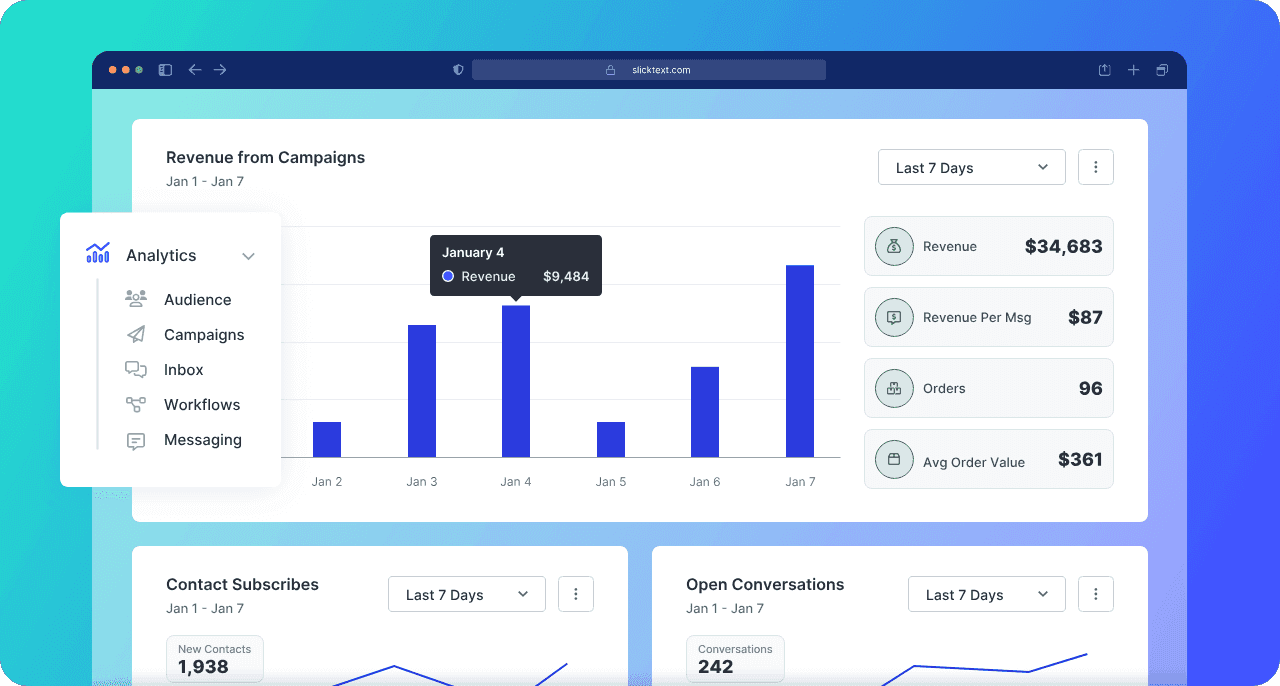
Task: Open Open Conversations Last 7 Days dropdown
Action: [x=987, y=594]
